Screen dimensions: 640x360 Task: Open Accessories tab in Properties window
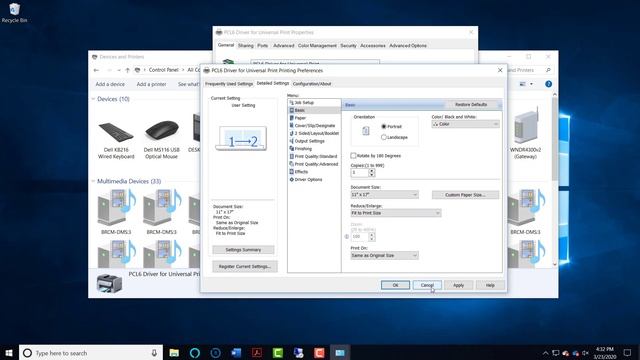point(373,46)
